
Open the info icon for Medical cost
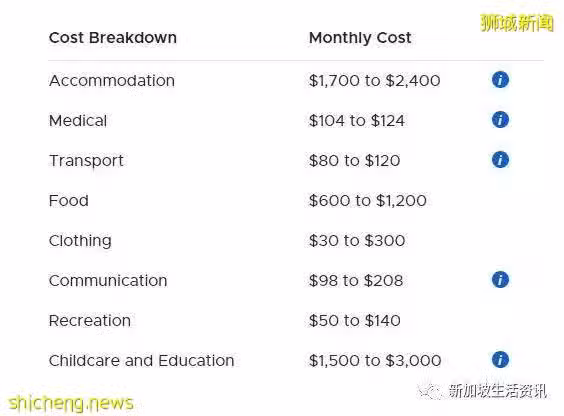pos(500,119)
